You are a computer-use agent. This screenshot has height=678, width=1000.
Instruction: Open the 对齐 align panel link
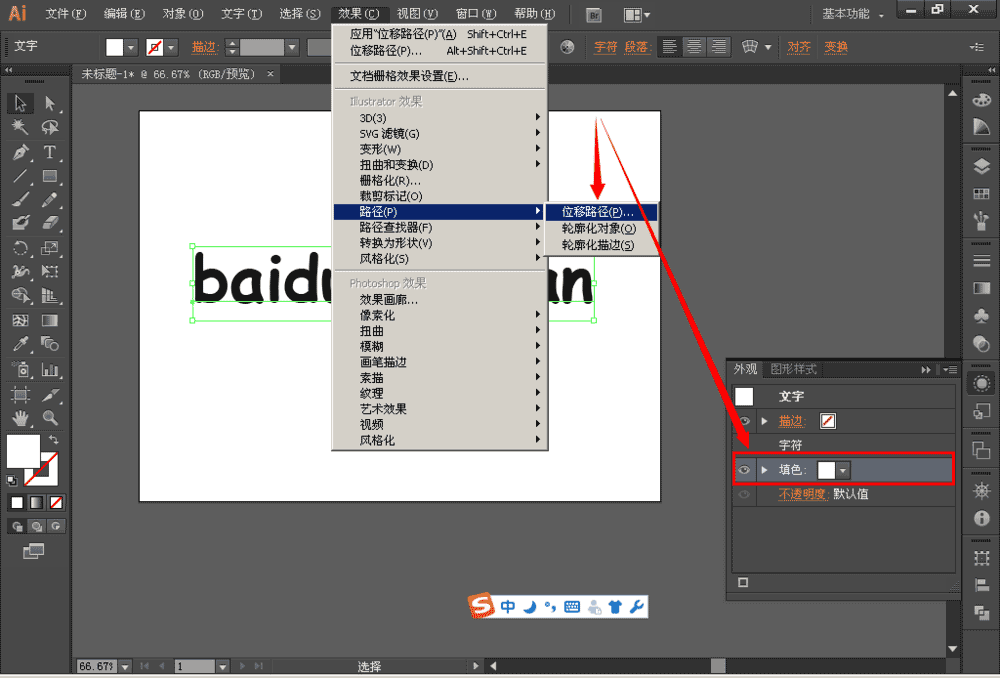[x=798, y=47]
